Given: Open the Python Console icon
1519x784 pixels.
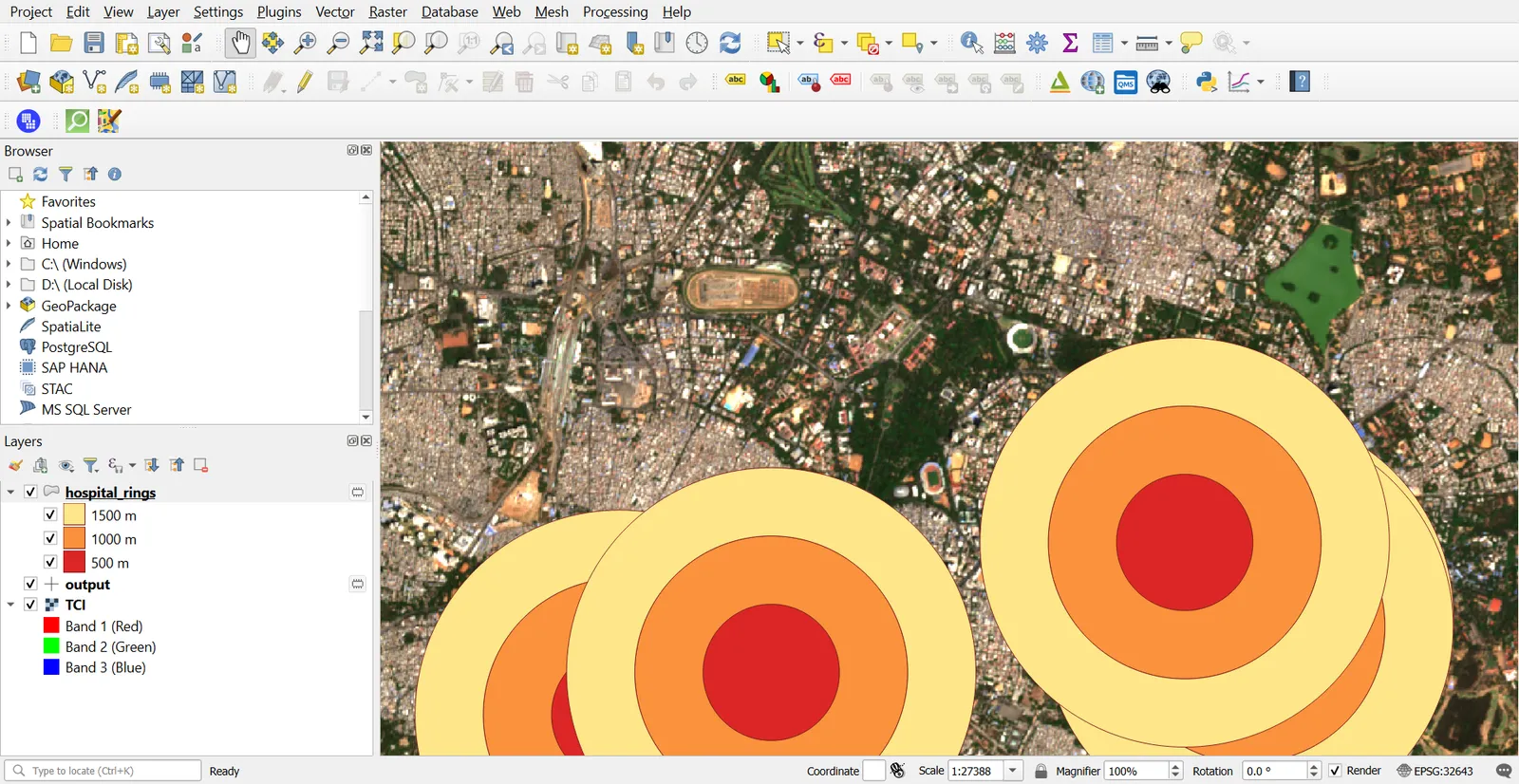Looking at the screenshot, I should 1207,82.
